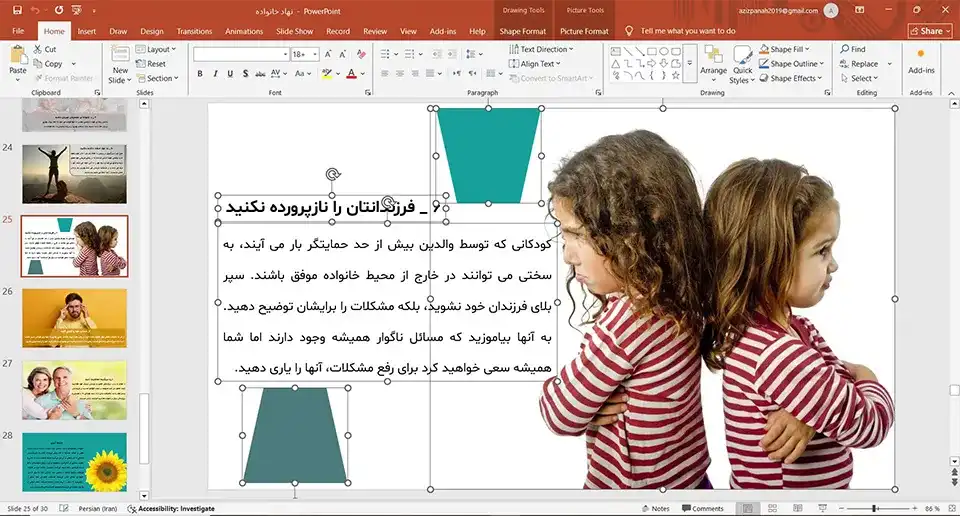Image resolution: width=960 pixels, height=516 pixels.
Task: Select slide 26 thumbnail
Action: (75, 318)
